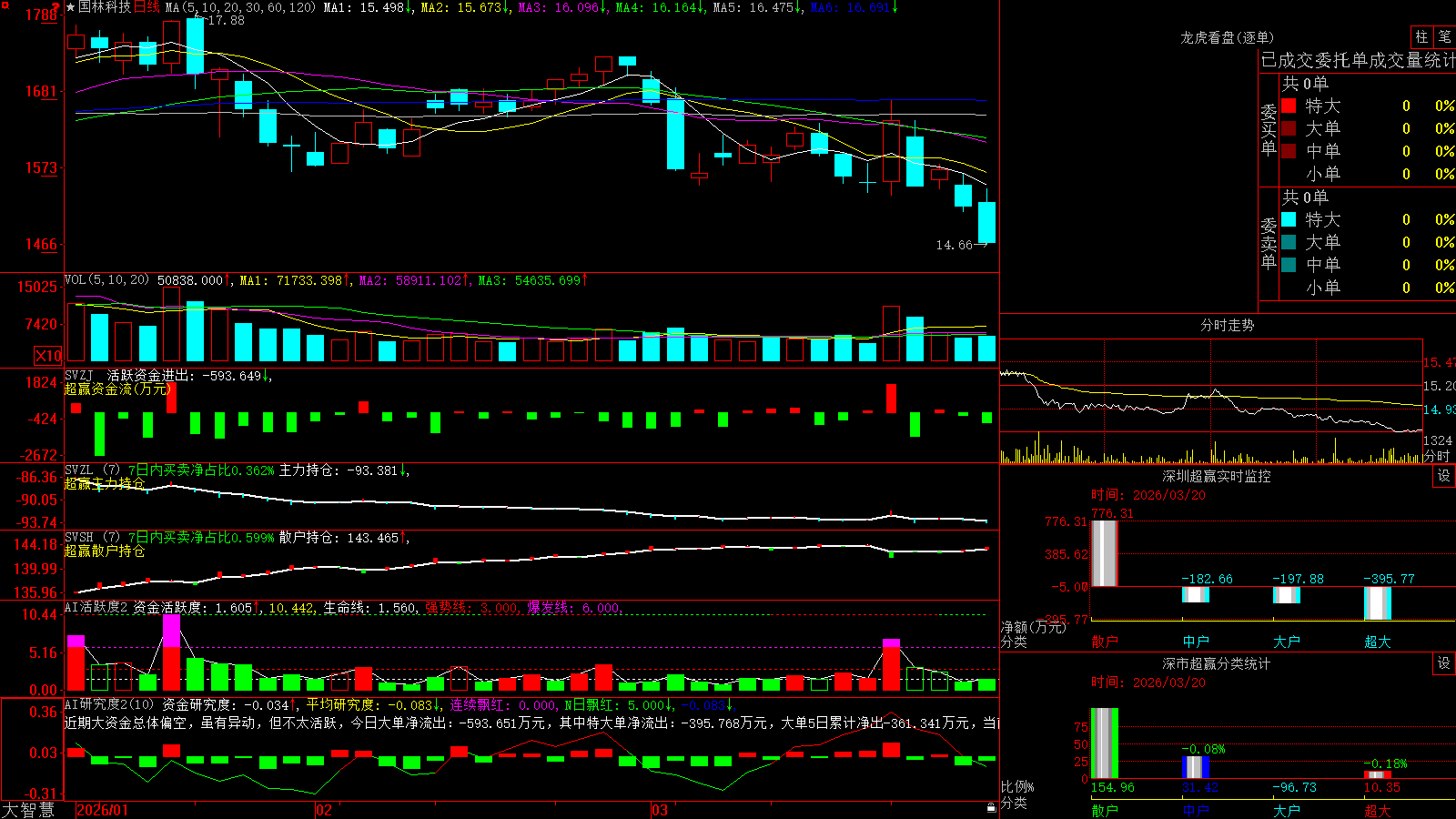Click 已成交委托单成交量统计 header
The image size is (1456, 819).
coord(1358,60)
